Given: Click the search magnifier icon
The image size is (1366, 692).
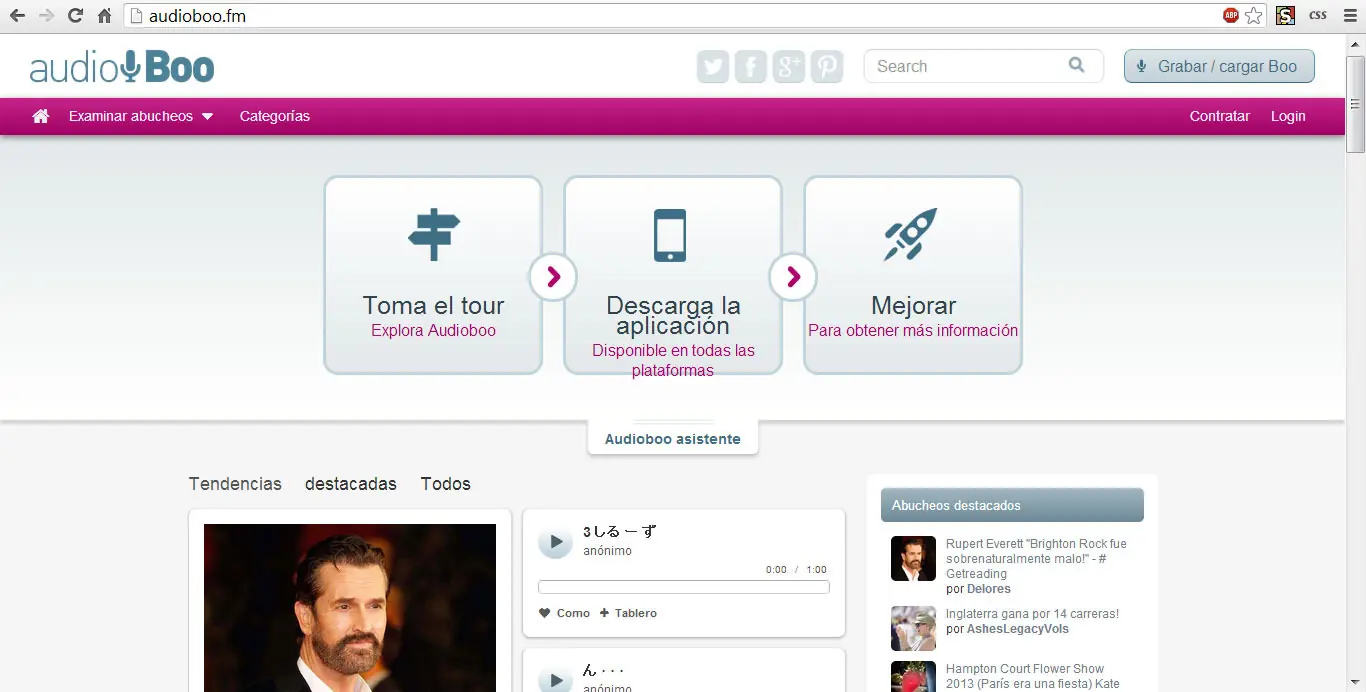Looking at the screenshot, I should pos(1076,65).
